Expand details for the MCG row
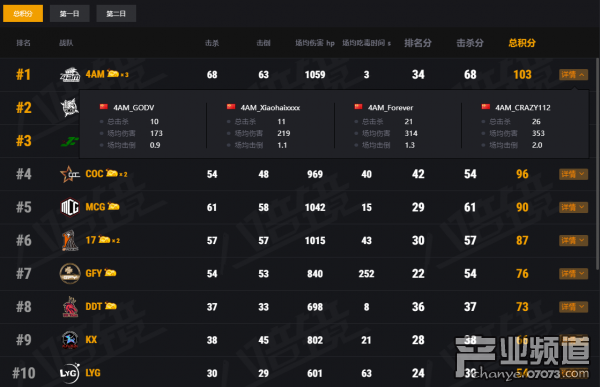This screenshot has height=387, width=600. click(x=573, y=207)
